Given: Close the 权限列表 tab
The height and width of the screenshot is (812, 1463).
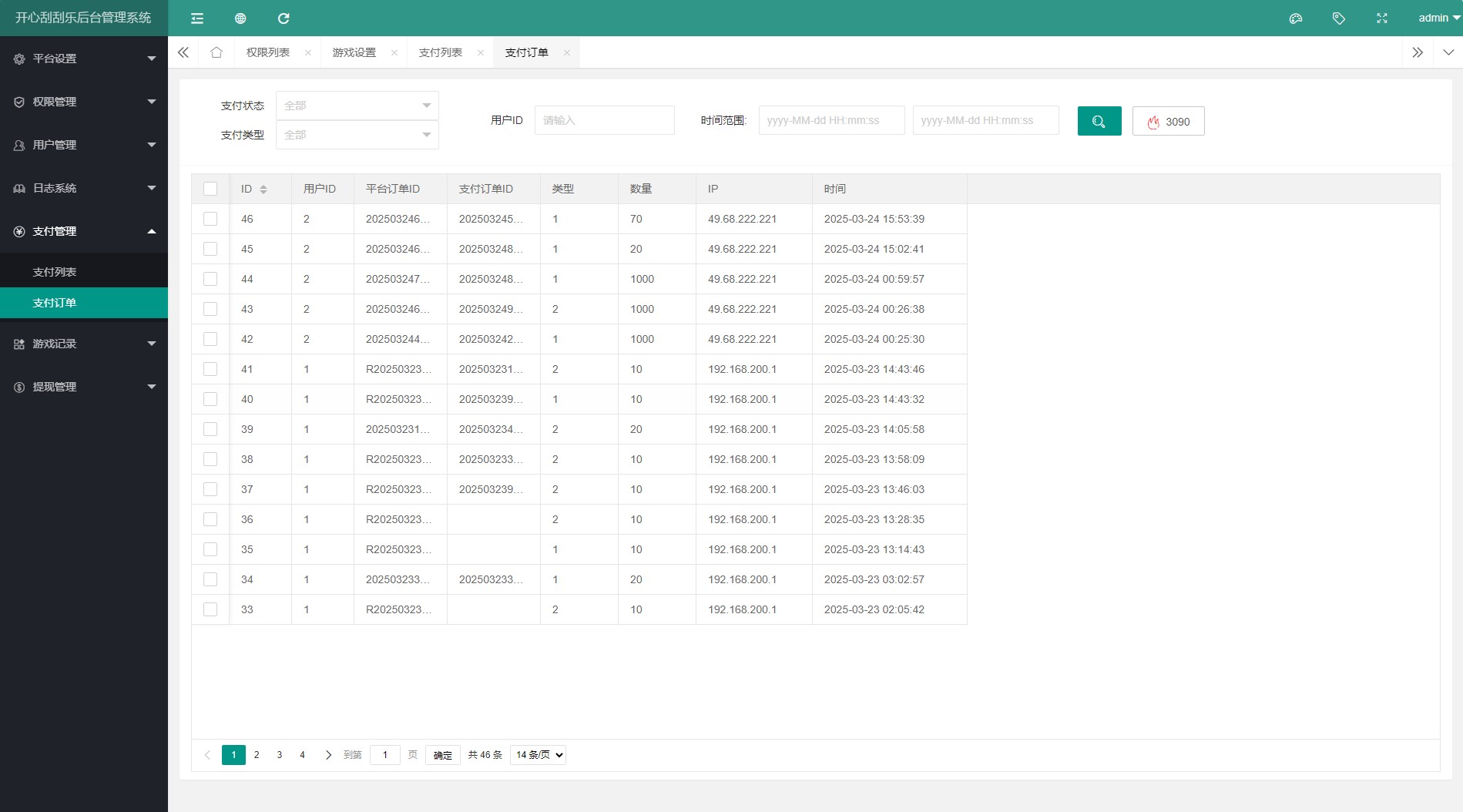Looking at the screenshot, I should click(308, 52).
